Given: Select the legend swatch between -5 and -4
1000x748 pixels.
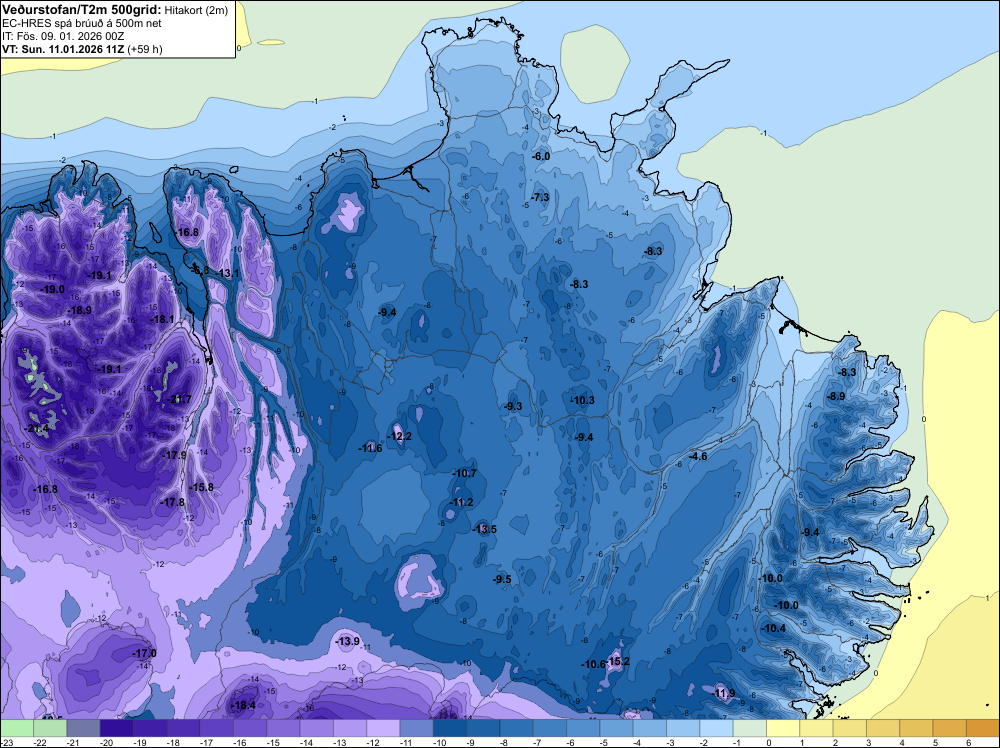Looking at the screenshot, I should pos(616,728).
